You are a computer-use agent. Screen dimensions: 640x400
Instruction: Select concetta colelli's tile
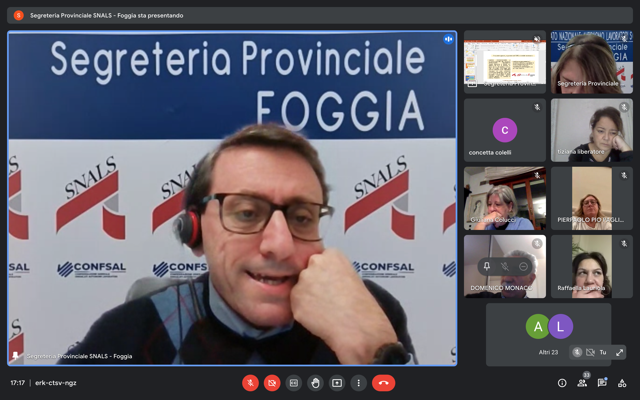(x=505, y=130)
